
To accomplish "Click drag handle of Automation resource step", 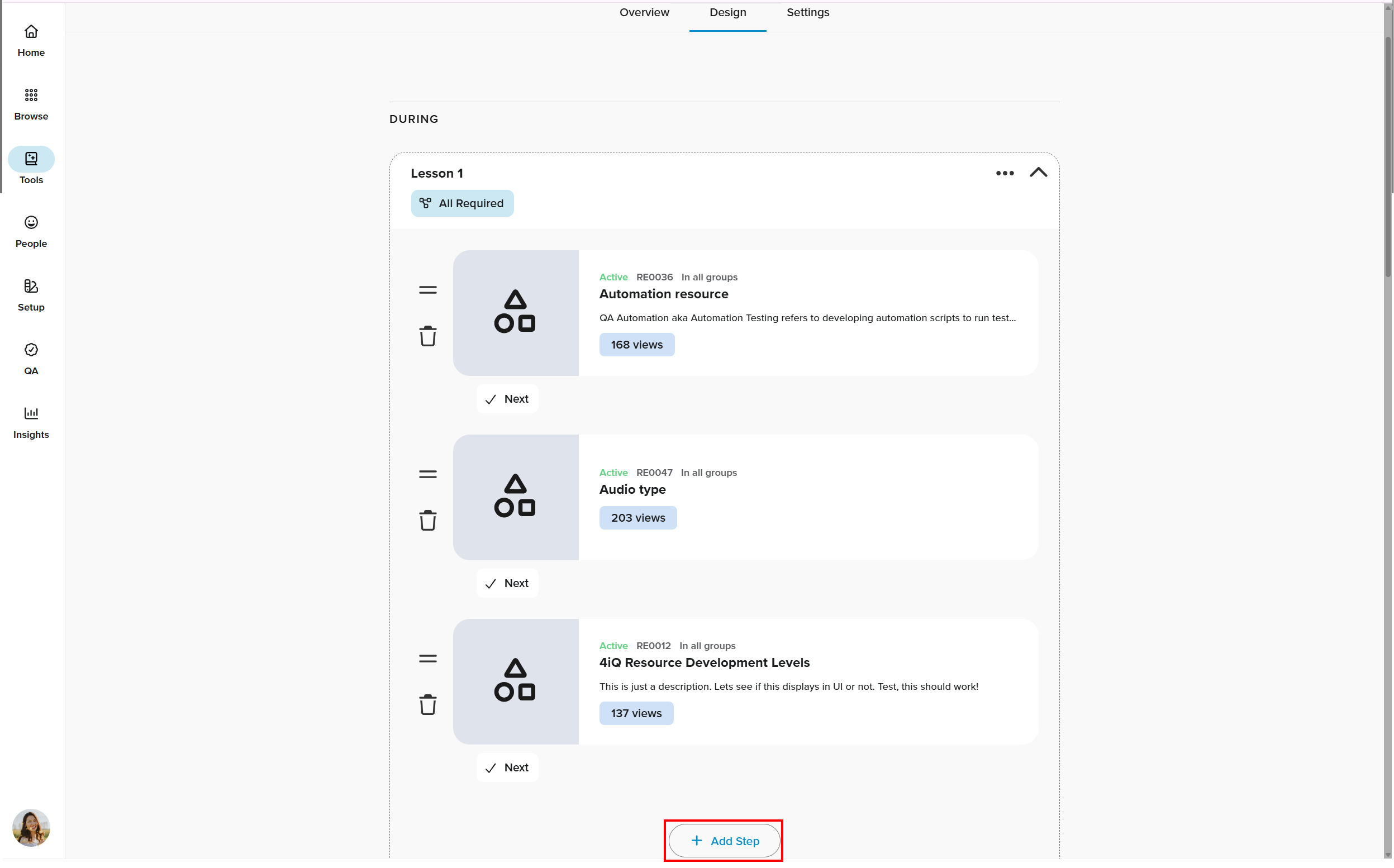I will coord(428,290).
